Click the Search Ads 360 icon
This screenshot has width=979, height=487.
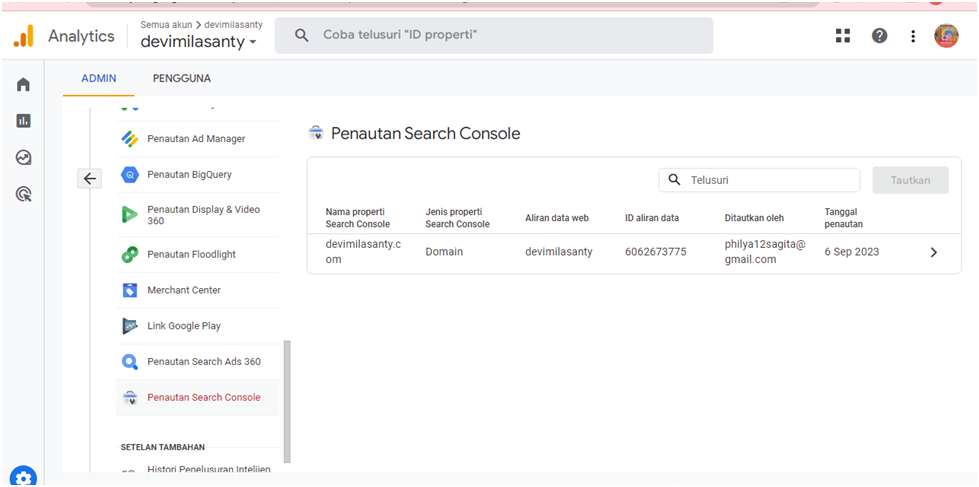130,362
